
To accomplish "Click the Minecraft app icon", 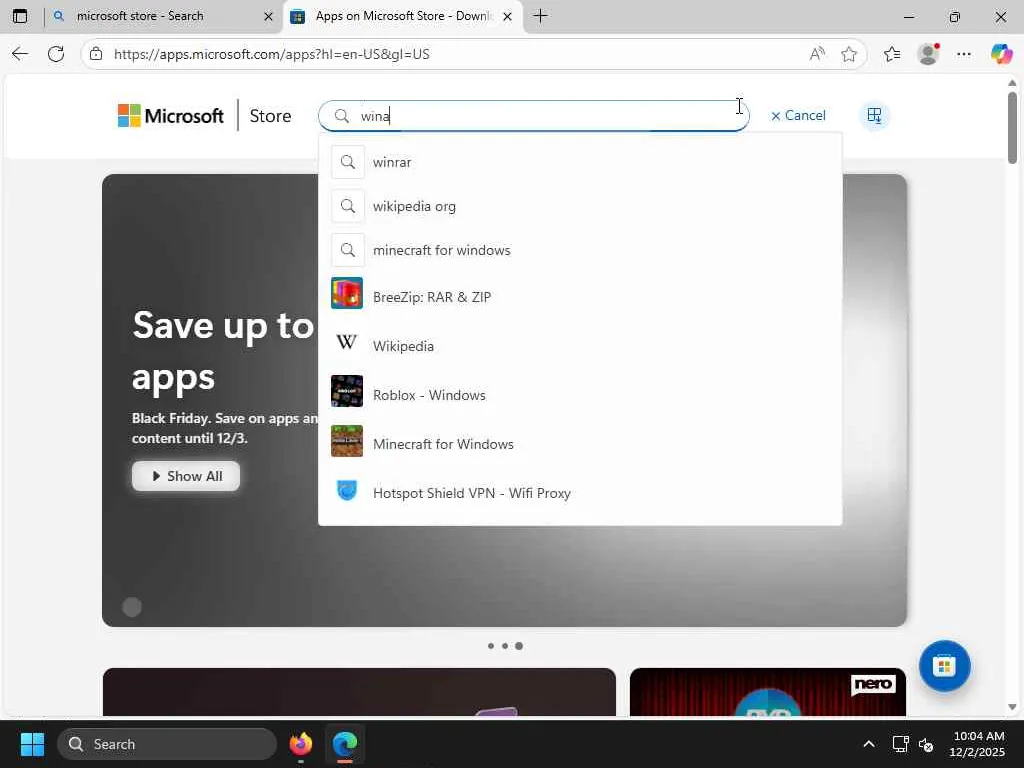I will tap(347, 441).
